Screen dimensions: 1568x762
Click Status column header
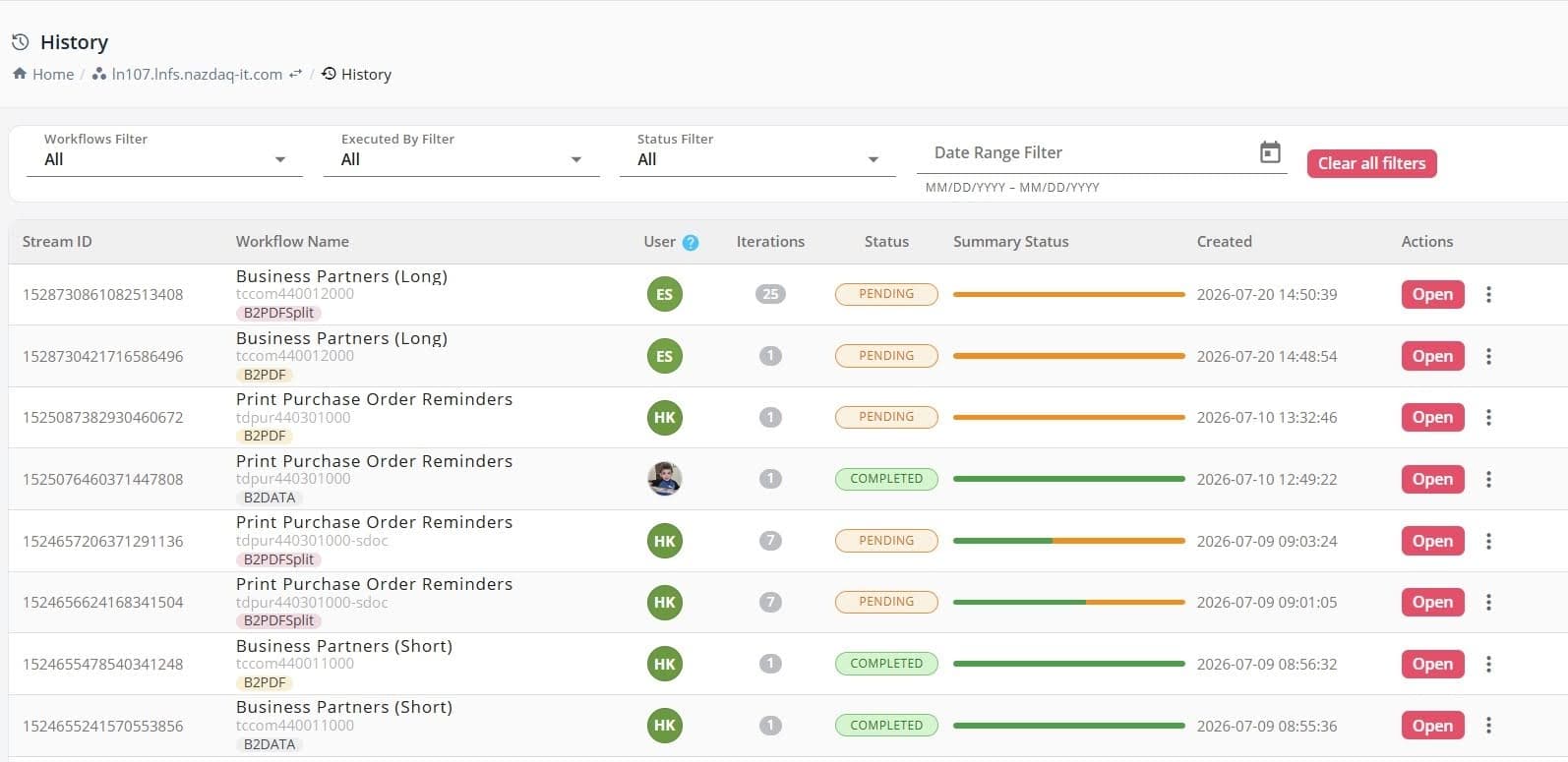[886, 242]
